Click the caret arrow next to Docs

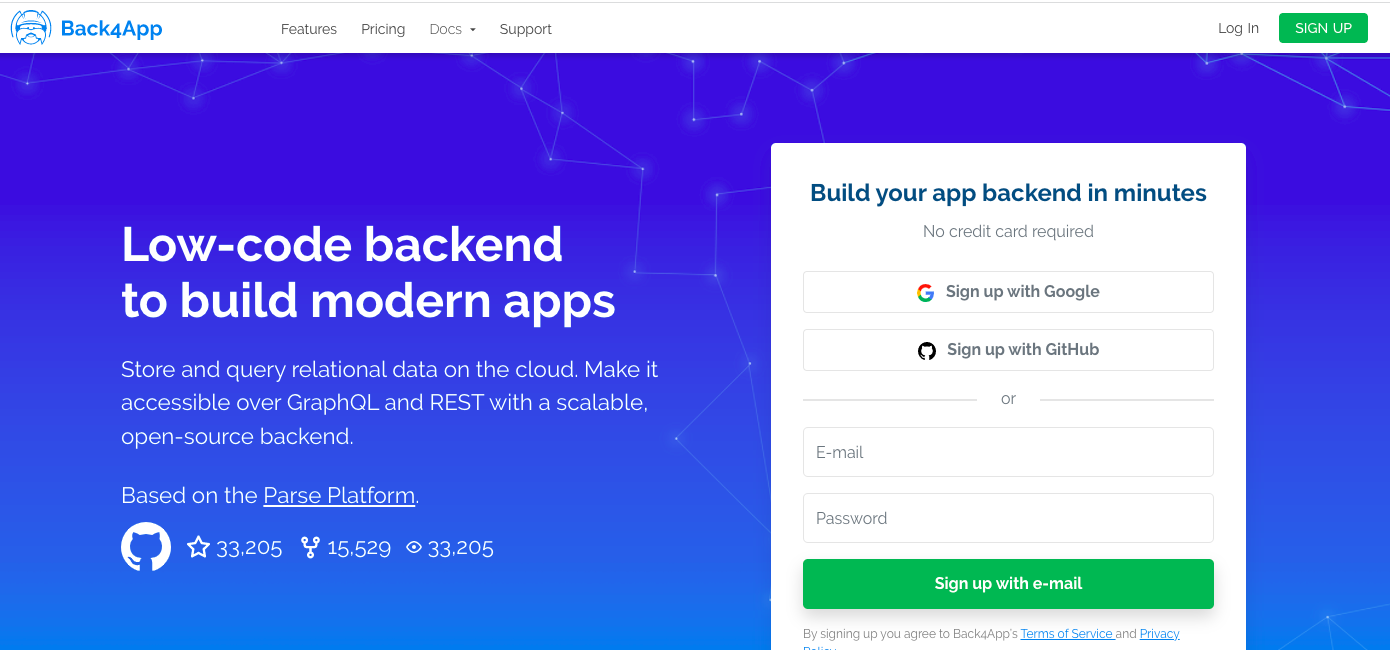click(473, 30)
